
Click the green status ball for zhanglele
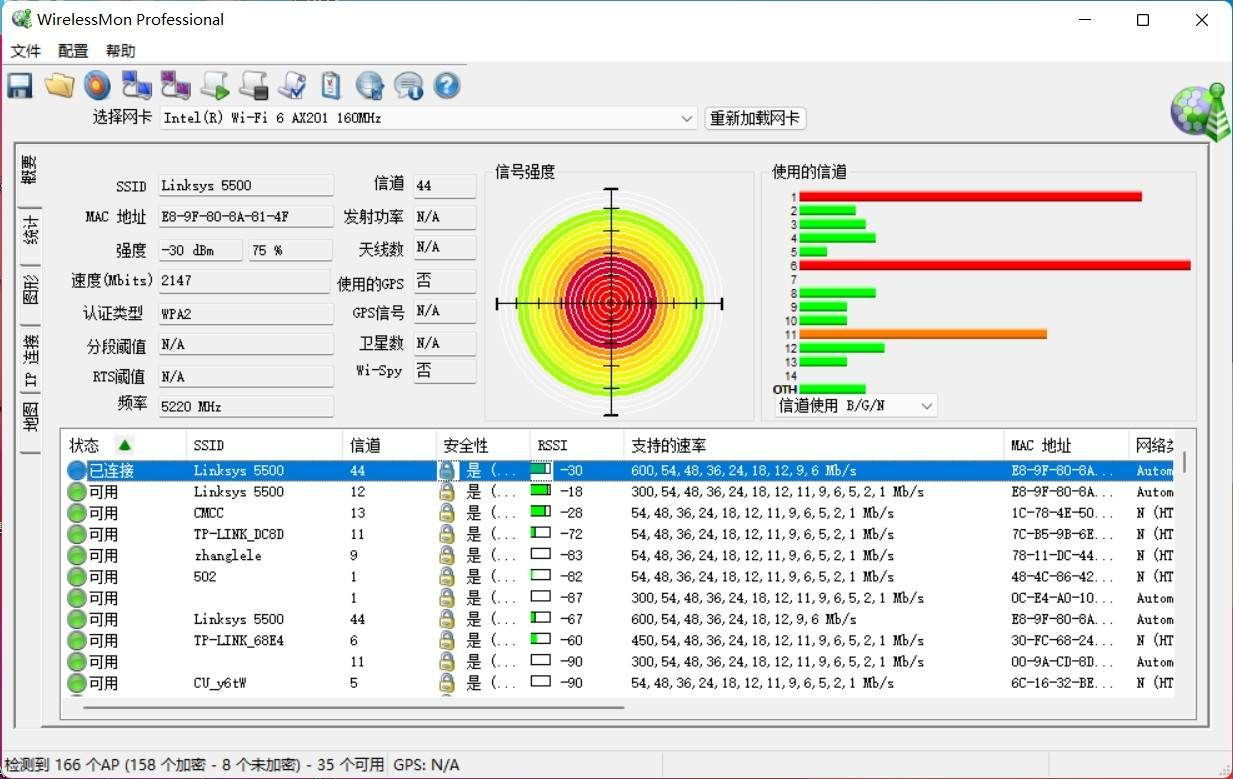click(77, 555)
